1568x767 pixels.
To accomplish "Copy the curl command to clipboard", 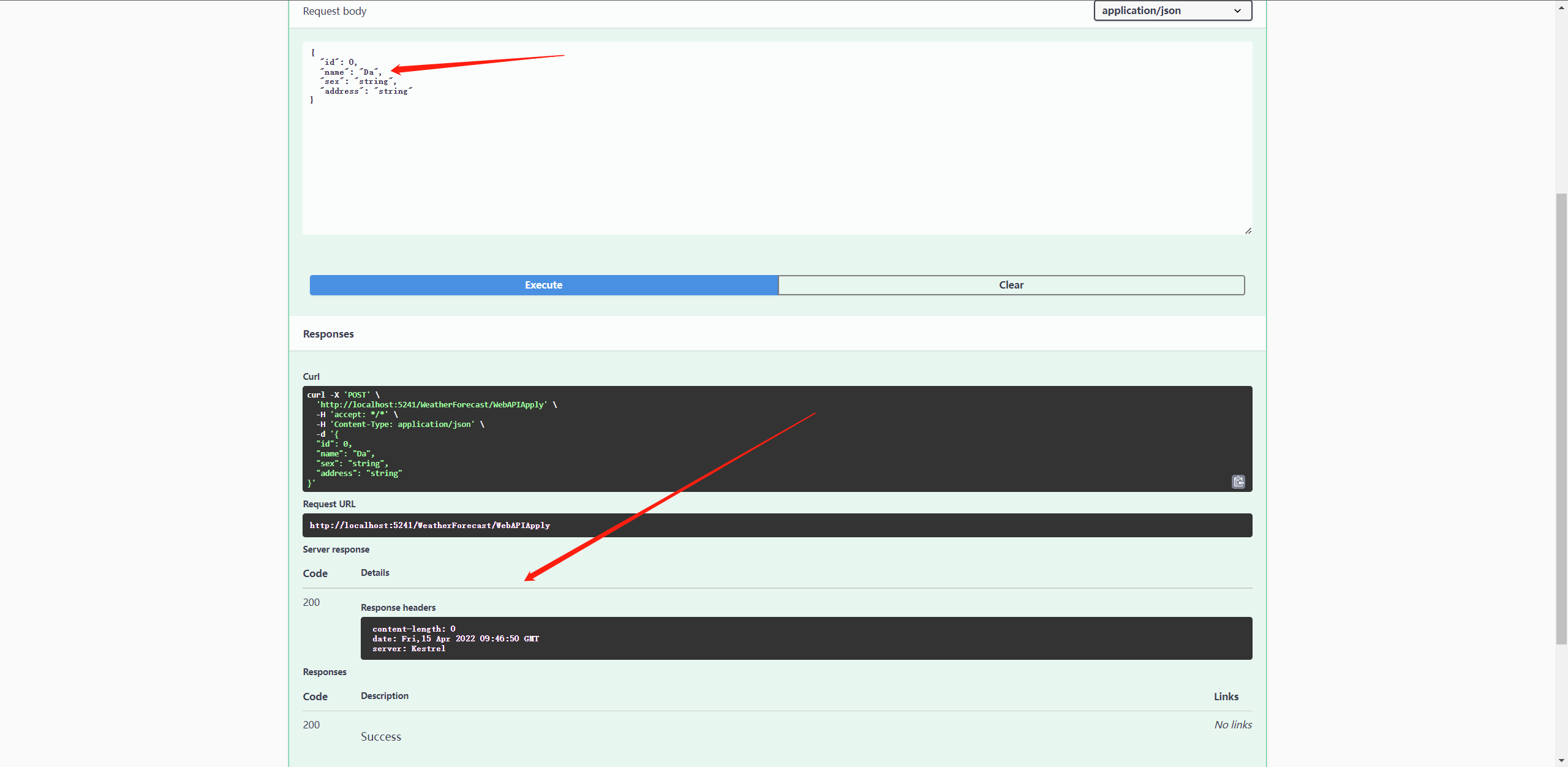I will (1238, 482).
